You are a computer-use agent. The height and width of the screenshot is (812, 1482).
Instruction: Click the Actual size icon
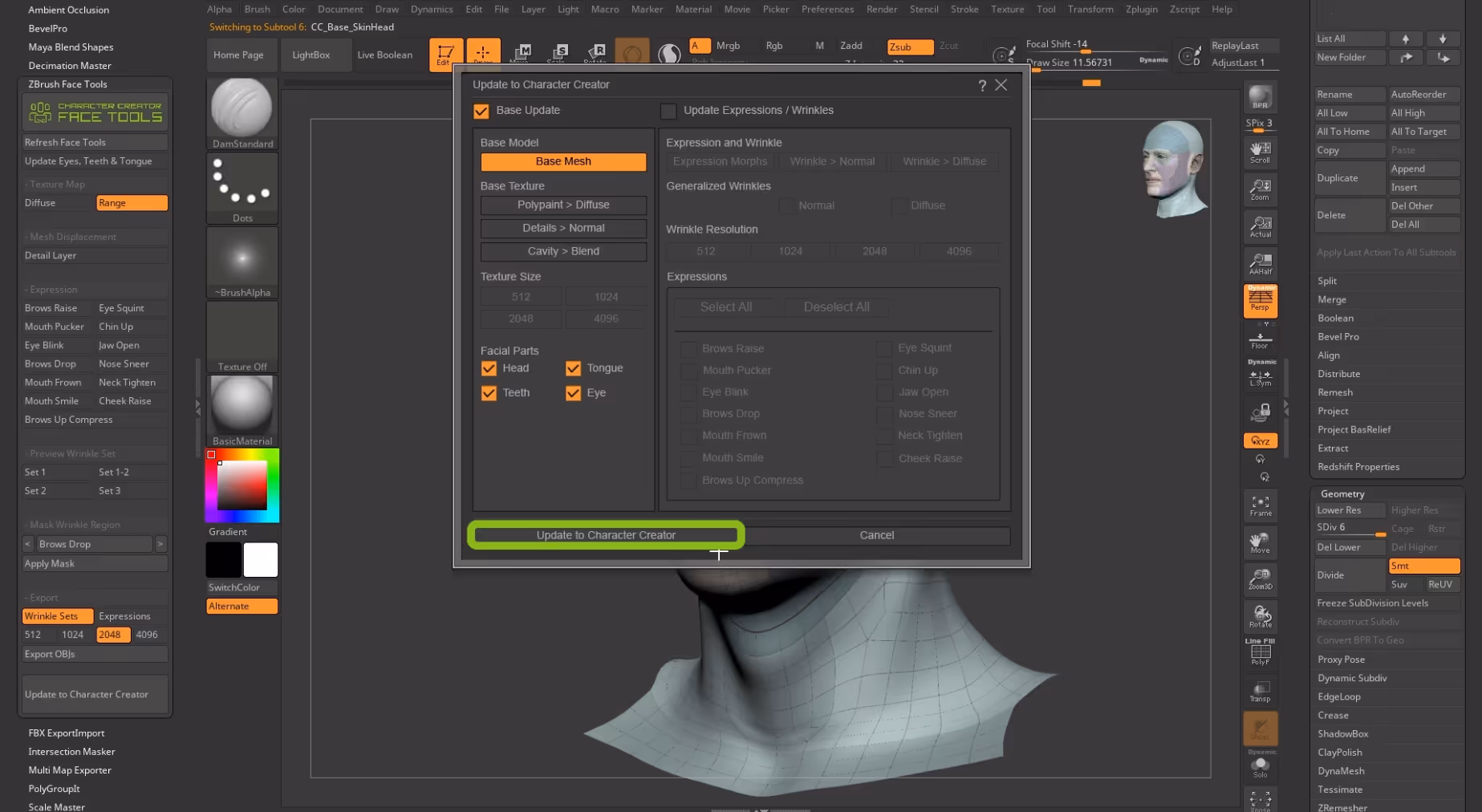[x=1260, y=226]
